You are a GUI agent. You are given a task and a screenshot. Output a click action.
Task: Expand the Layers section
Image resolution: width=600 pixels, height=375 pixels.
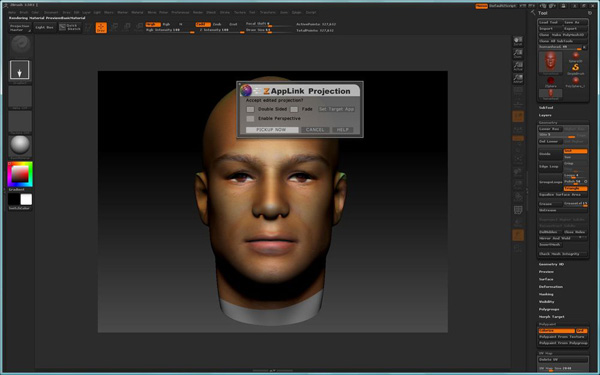545,115
